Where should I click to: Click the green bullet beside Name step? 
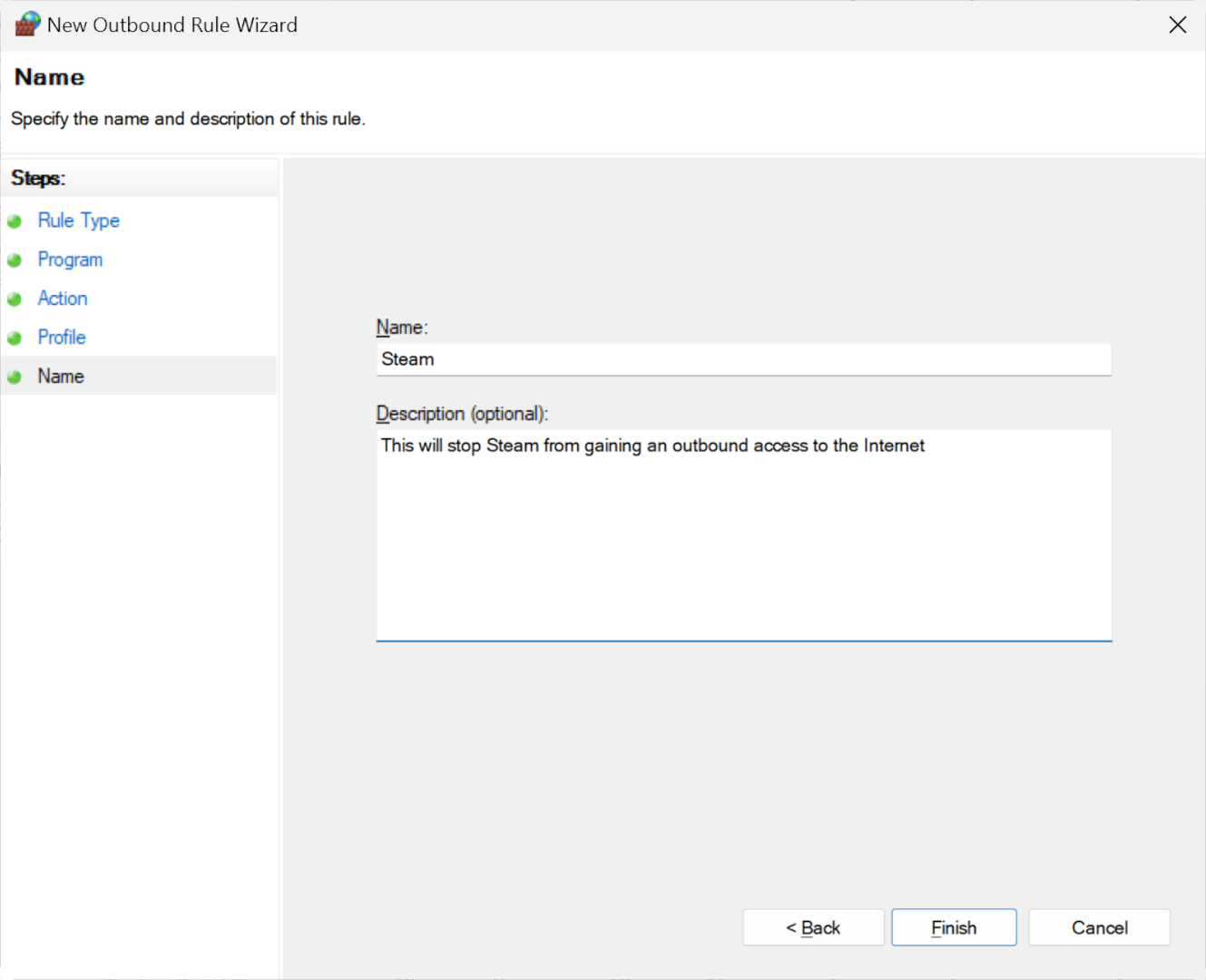[x=15, y=377]
